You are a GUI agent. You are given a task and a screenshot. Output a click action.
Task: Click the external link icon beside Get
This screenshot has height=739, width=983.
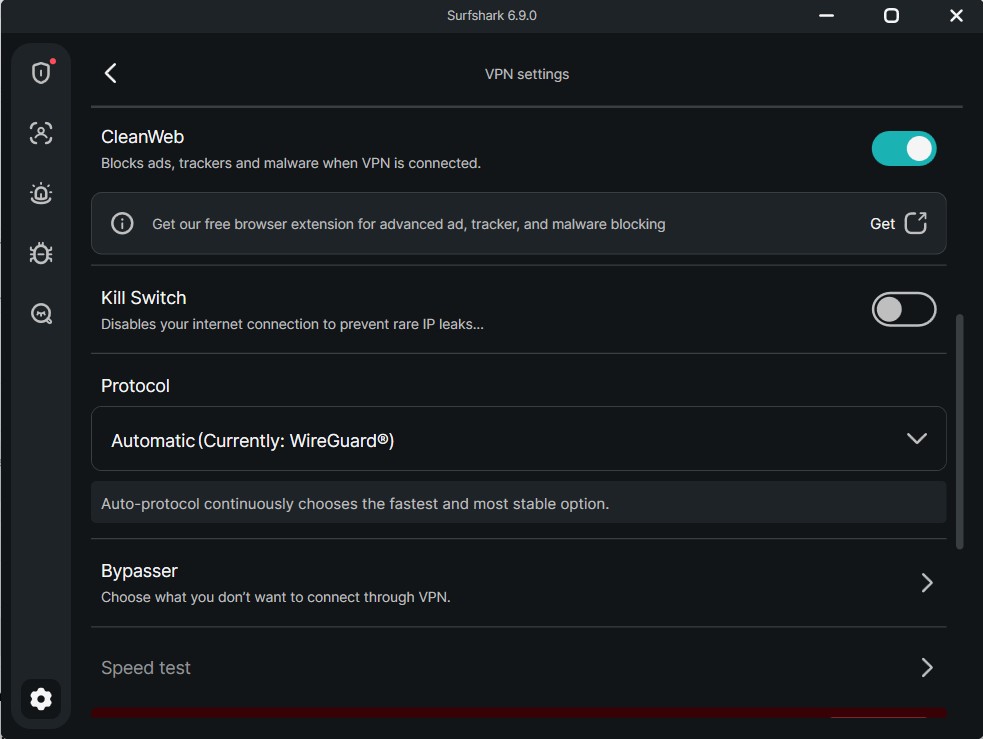915,223
